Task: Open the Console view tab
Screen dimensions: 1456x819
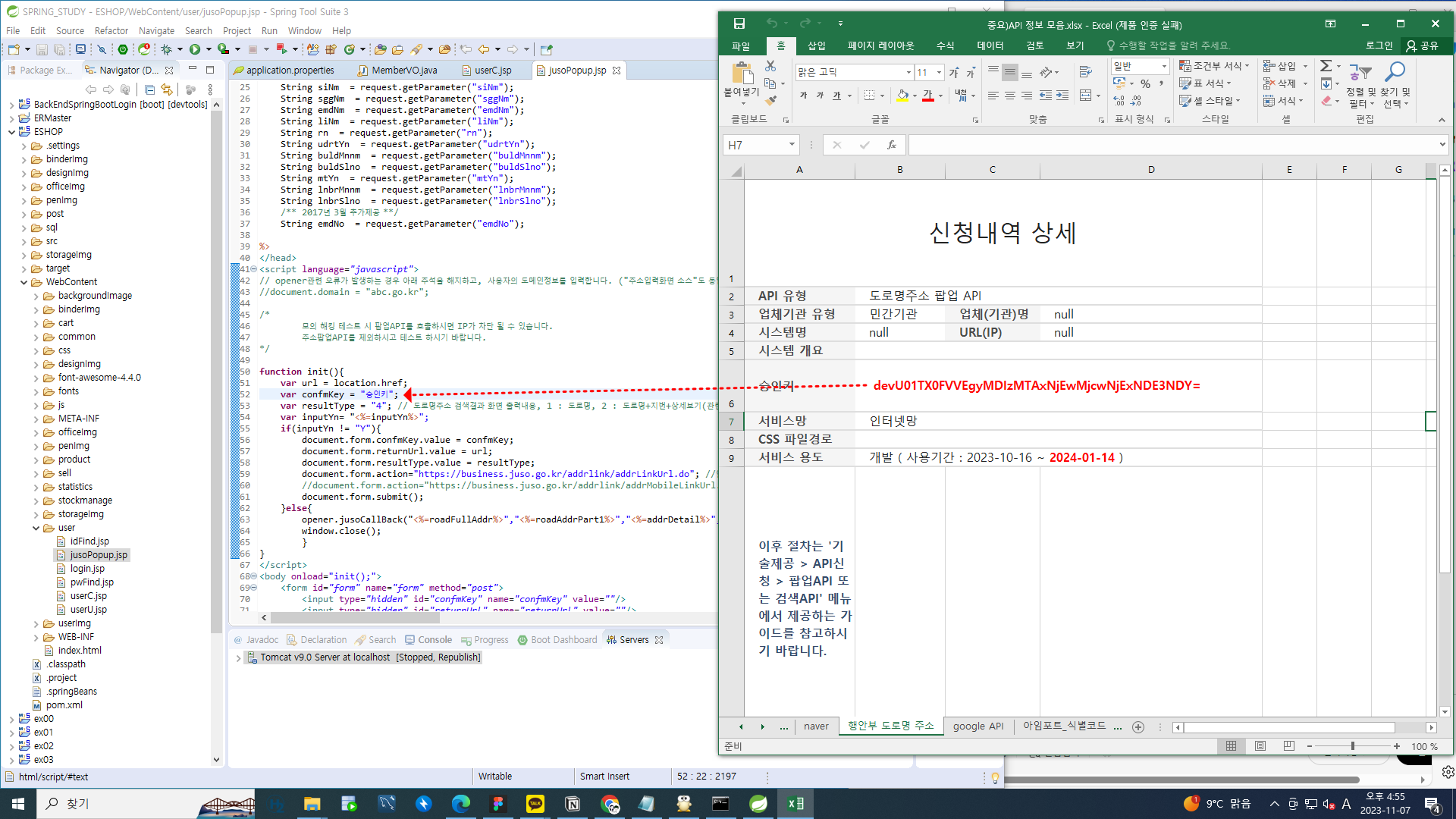Action: coord(434,640)
